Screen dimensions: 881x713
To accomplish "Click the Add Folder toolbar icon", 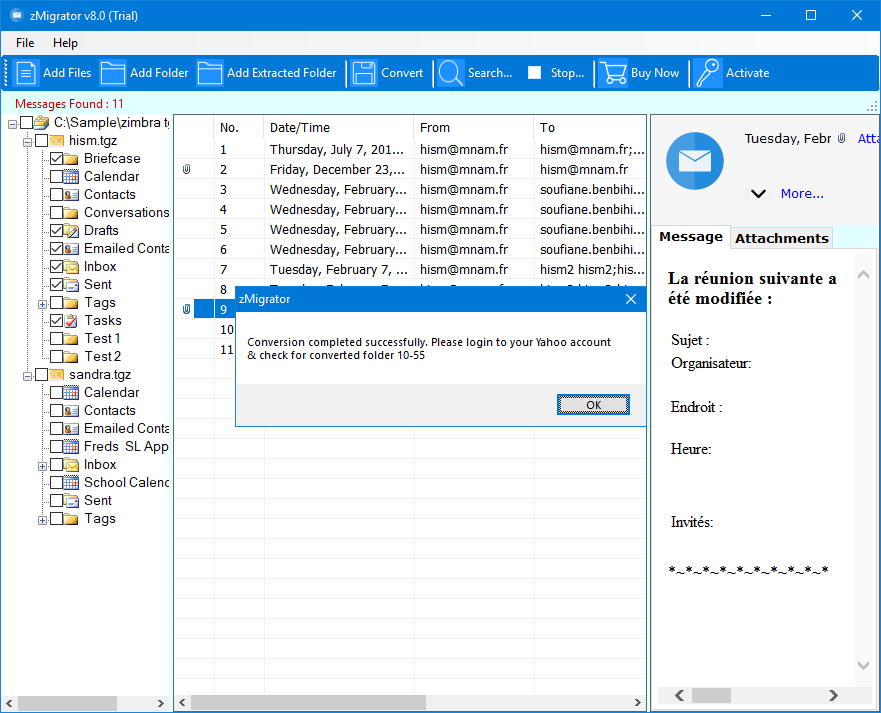I will [x=112, y=73].
